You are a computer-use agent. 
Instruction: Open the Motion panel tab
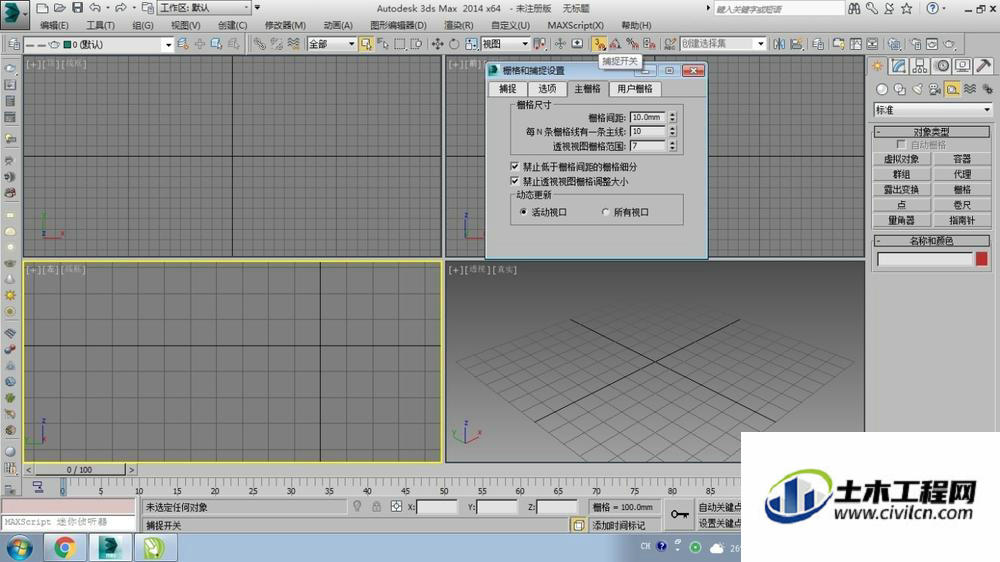point(942,66)
